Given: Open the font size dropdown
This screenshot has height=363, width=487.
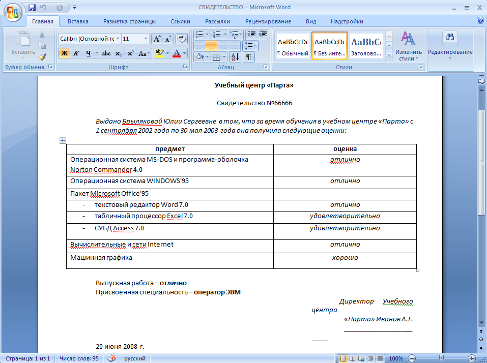Looking at the screenshot, I should (145, 39).
